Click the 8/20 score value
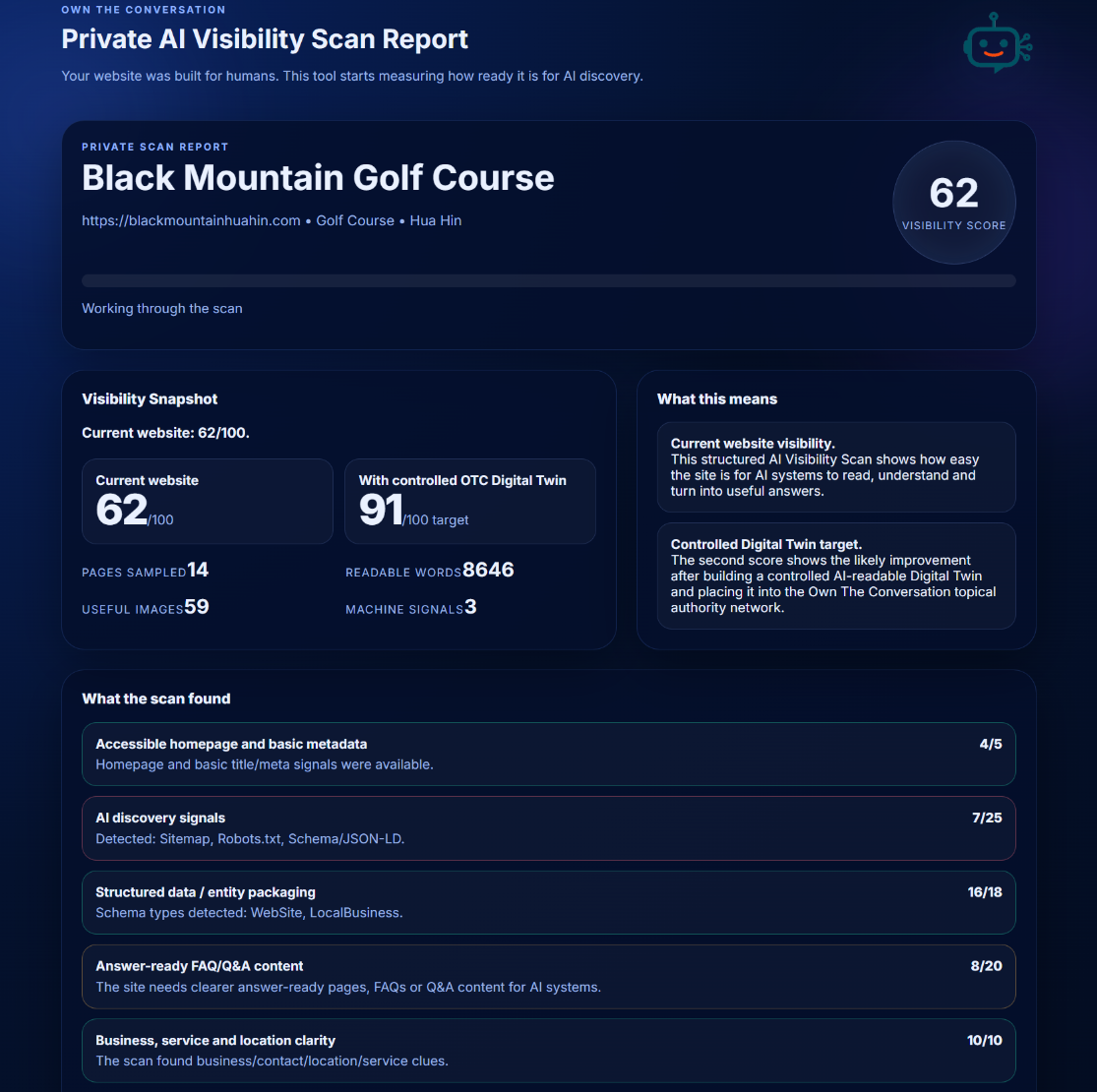The image size is (1097, 1092). (x=987, y=966)
